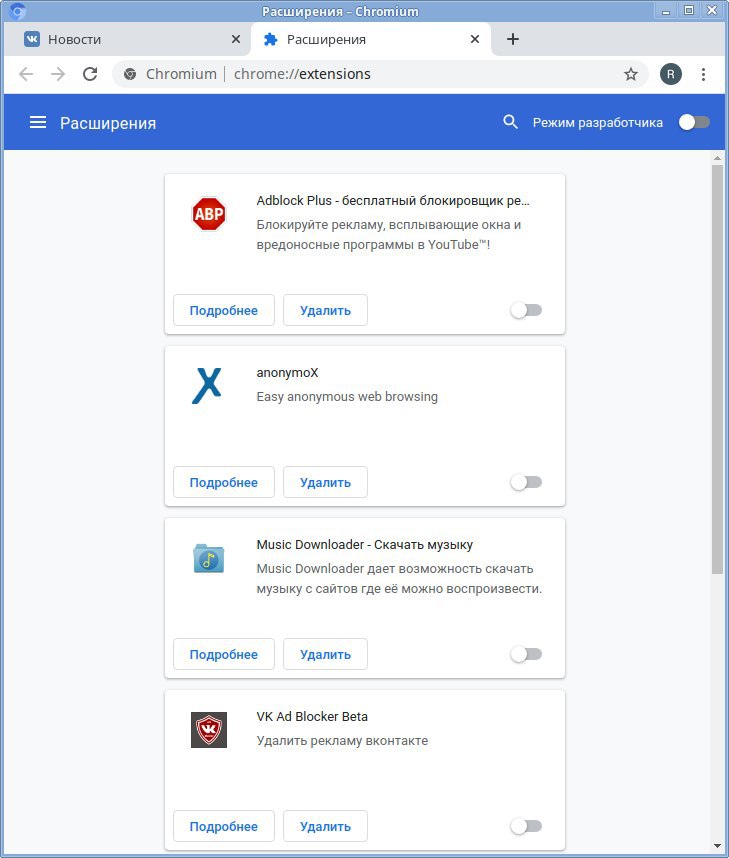The width and height of the screenshot is (729, 858).
Task: Search extensions with the magnifier icon
Action: click(x=510, y=122)
